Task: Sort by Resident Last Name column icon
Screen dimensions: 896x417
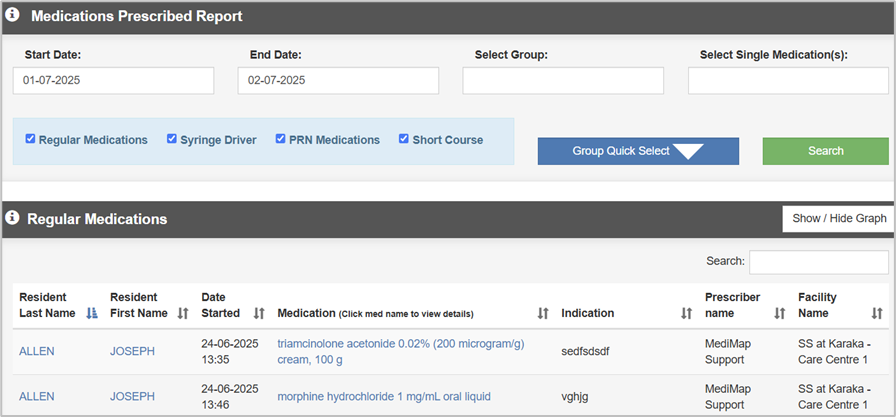Action: (92, 313)
